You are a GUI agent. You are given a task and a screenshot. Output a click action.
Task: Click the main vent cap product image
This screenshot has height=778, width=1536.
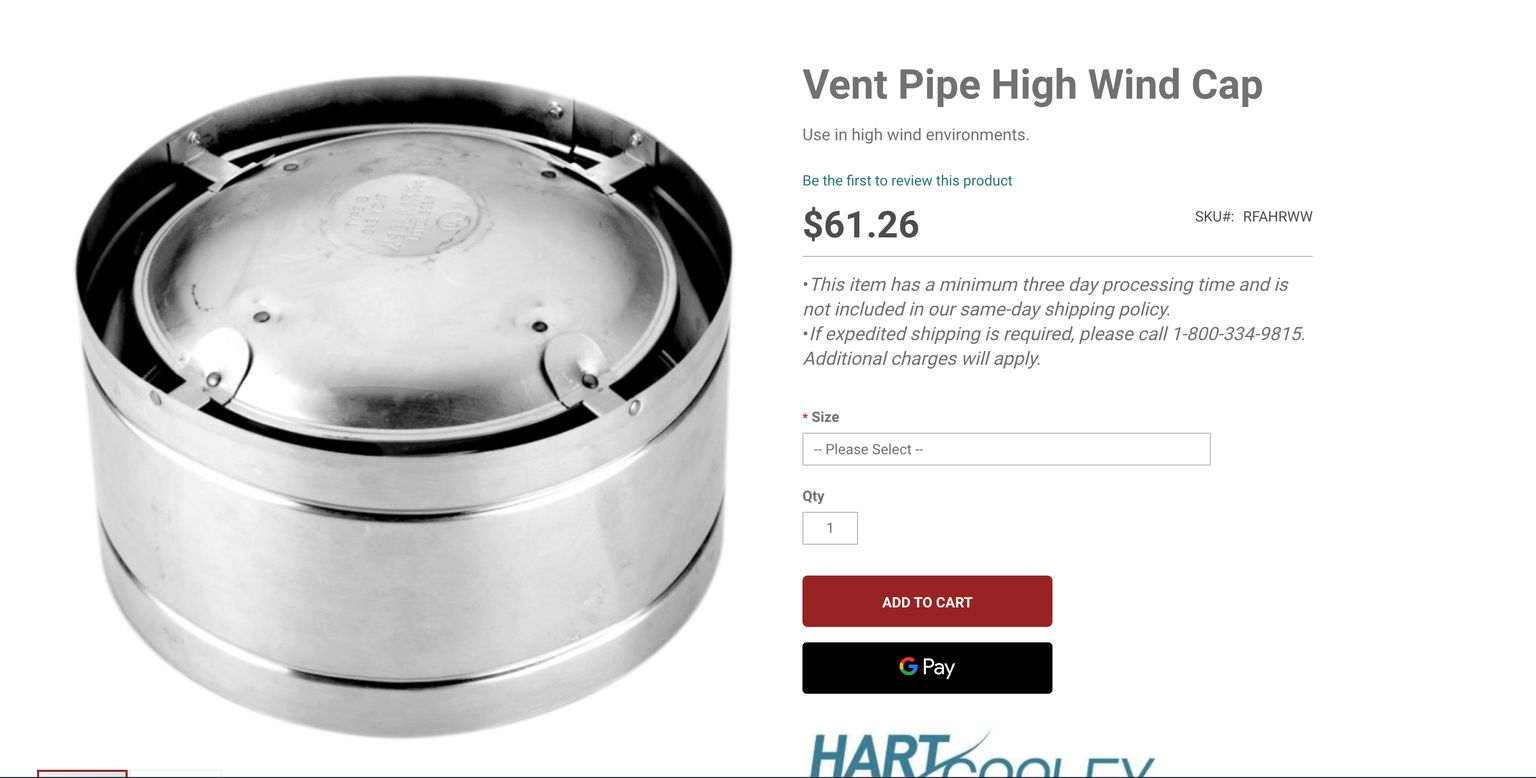tap(404, 405)
